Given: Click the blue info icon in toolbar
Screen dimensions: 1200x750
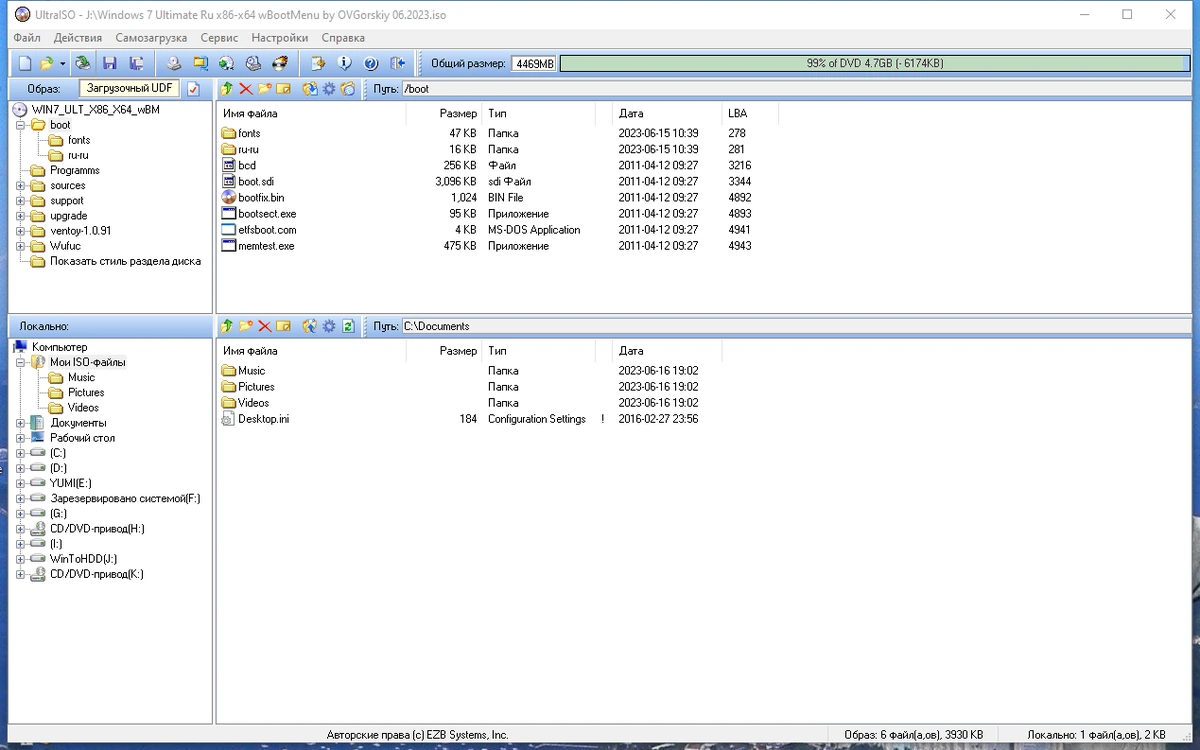Looking at the screenshot, I should [345, 63].
